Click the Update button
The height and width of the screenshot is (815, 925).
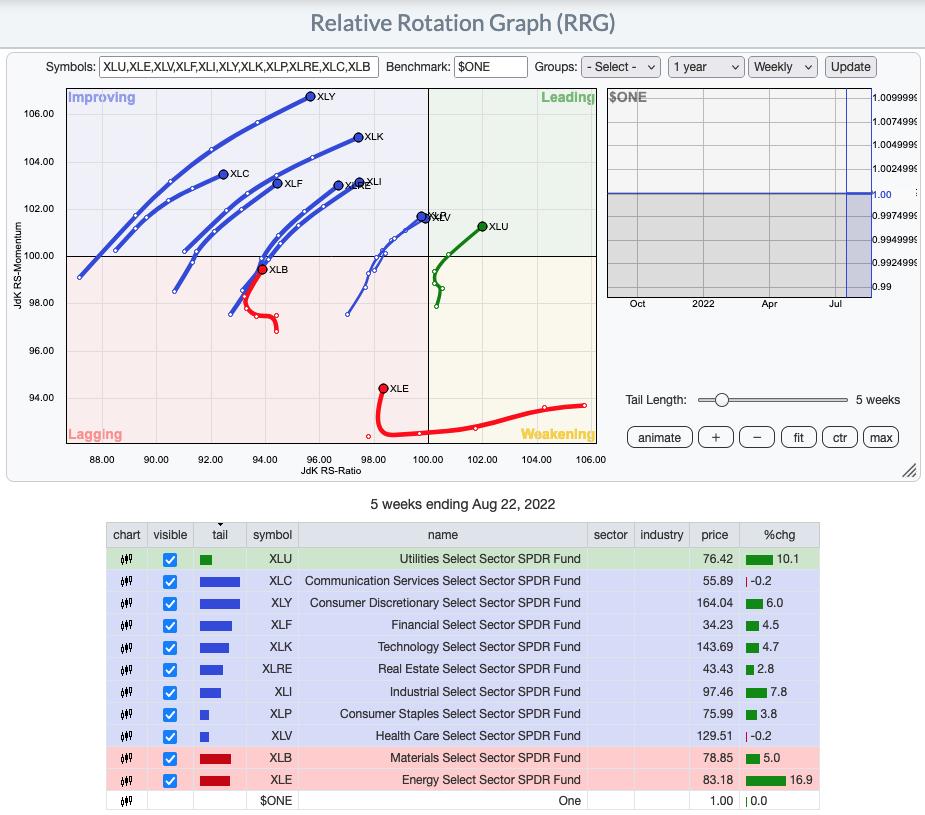(851, 67)
